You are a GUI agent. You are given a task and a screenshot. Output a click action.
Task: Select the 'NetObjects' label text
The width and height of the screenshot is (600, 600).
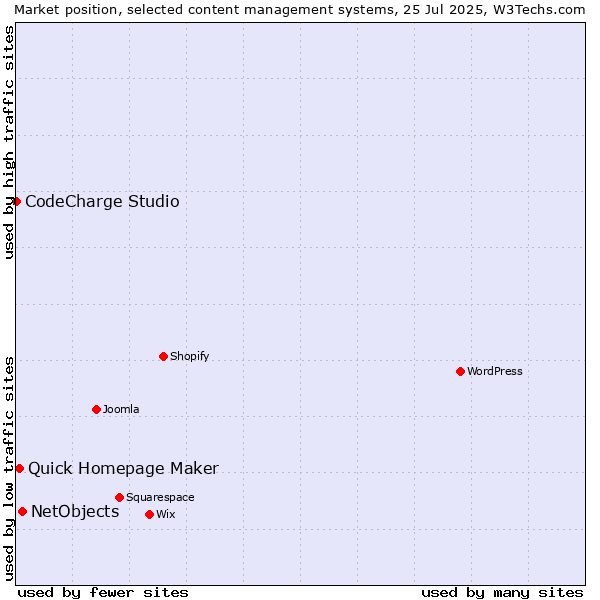75,511
